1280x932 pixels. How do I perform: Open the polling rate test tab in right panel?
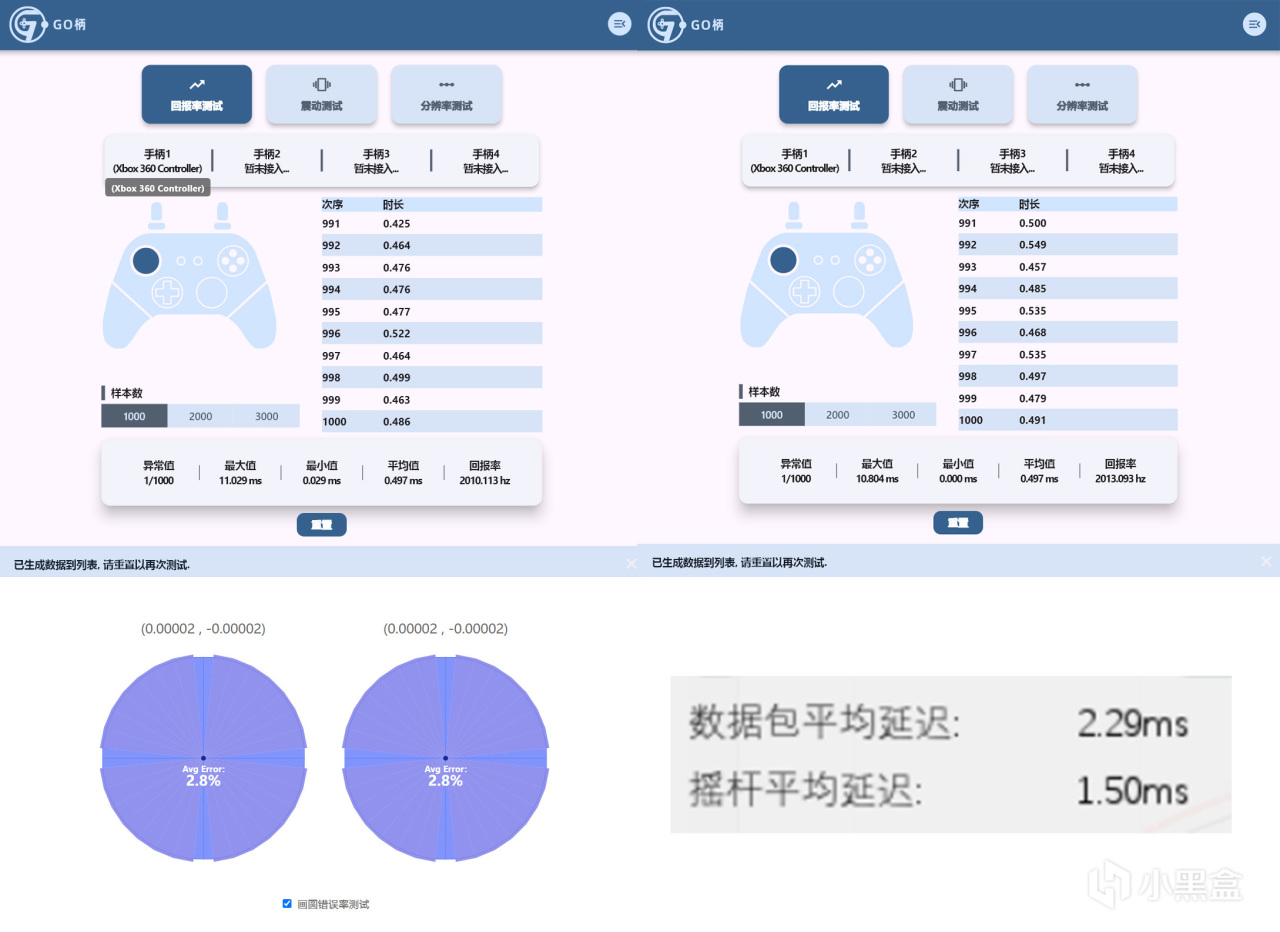coord(833,94)
